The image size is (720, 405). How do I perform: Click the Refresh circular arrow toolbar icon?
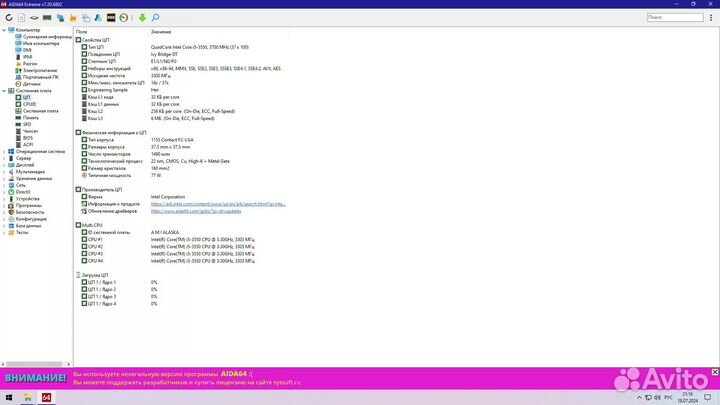[x=9, y=17]
